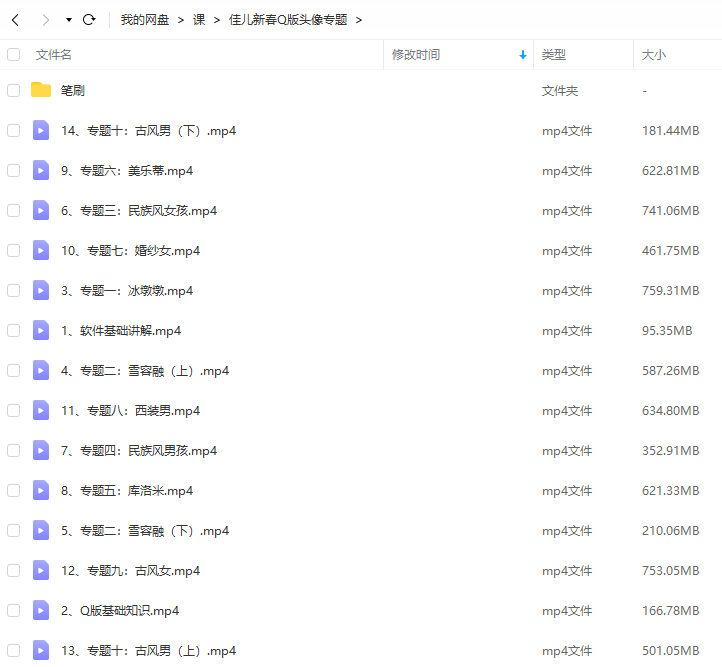
Task: Click video icon for 8、专题五：库洛米.mp4
Action: pos(41,490)
